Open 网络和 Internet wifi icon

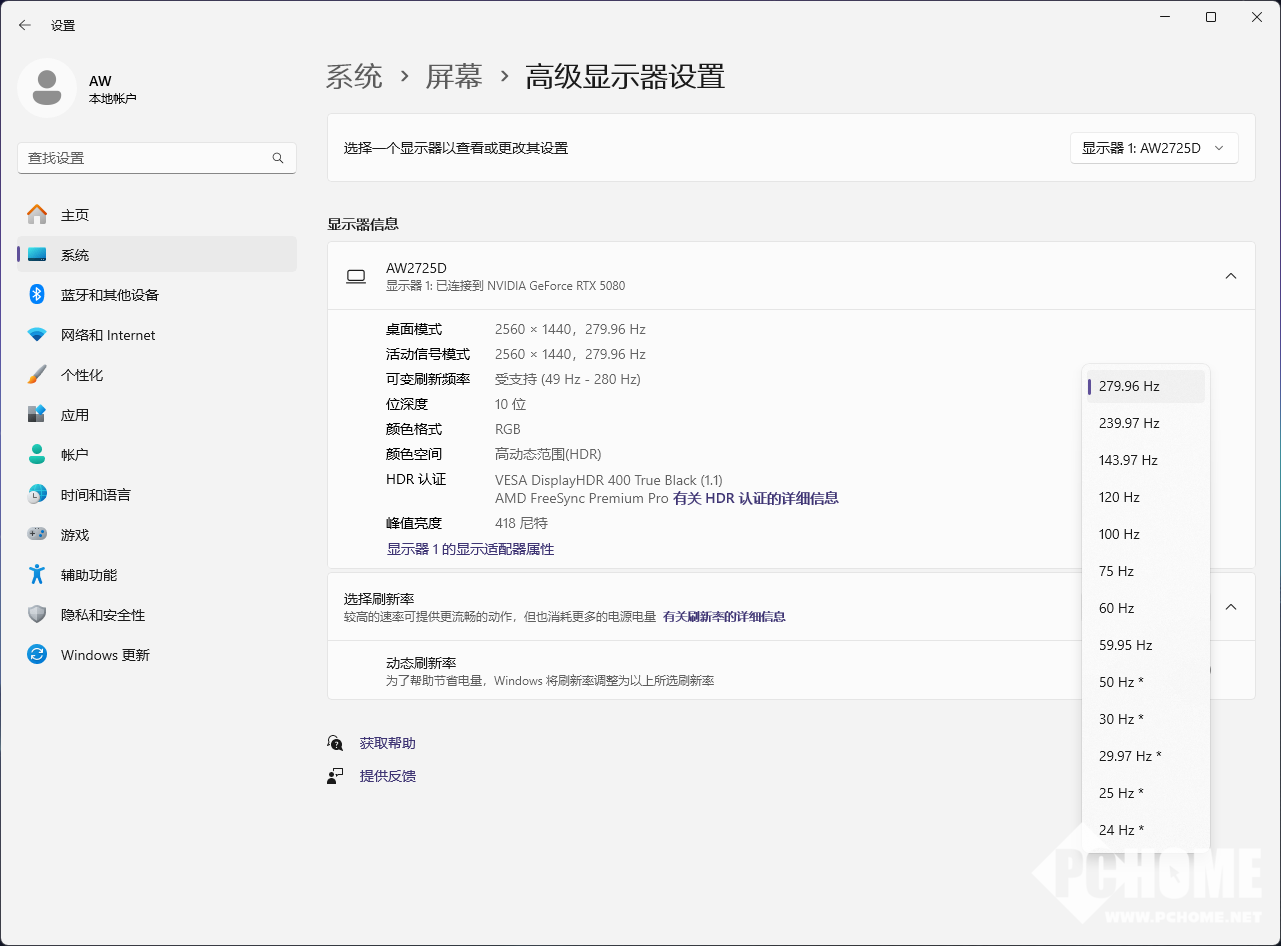(37, 335)
